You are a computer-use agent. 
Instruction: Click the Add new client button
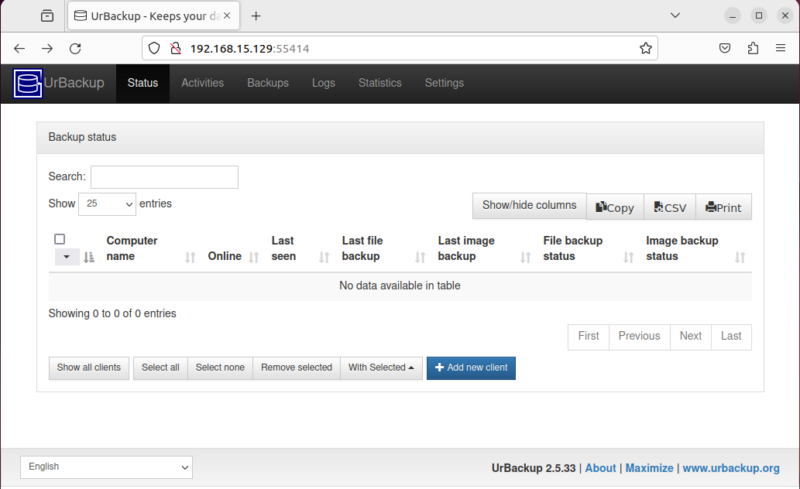471,368
